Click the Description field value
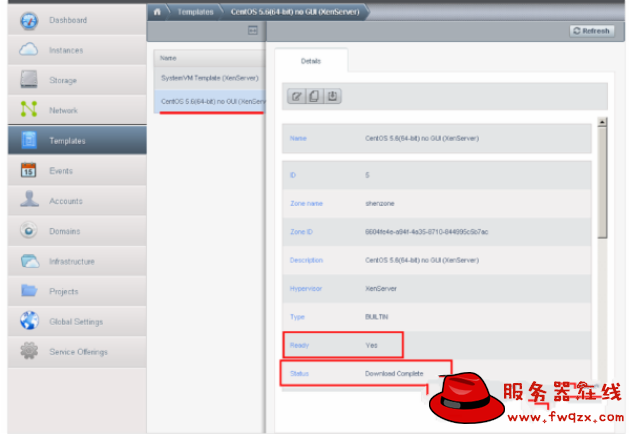 point(422,260)
